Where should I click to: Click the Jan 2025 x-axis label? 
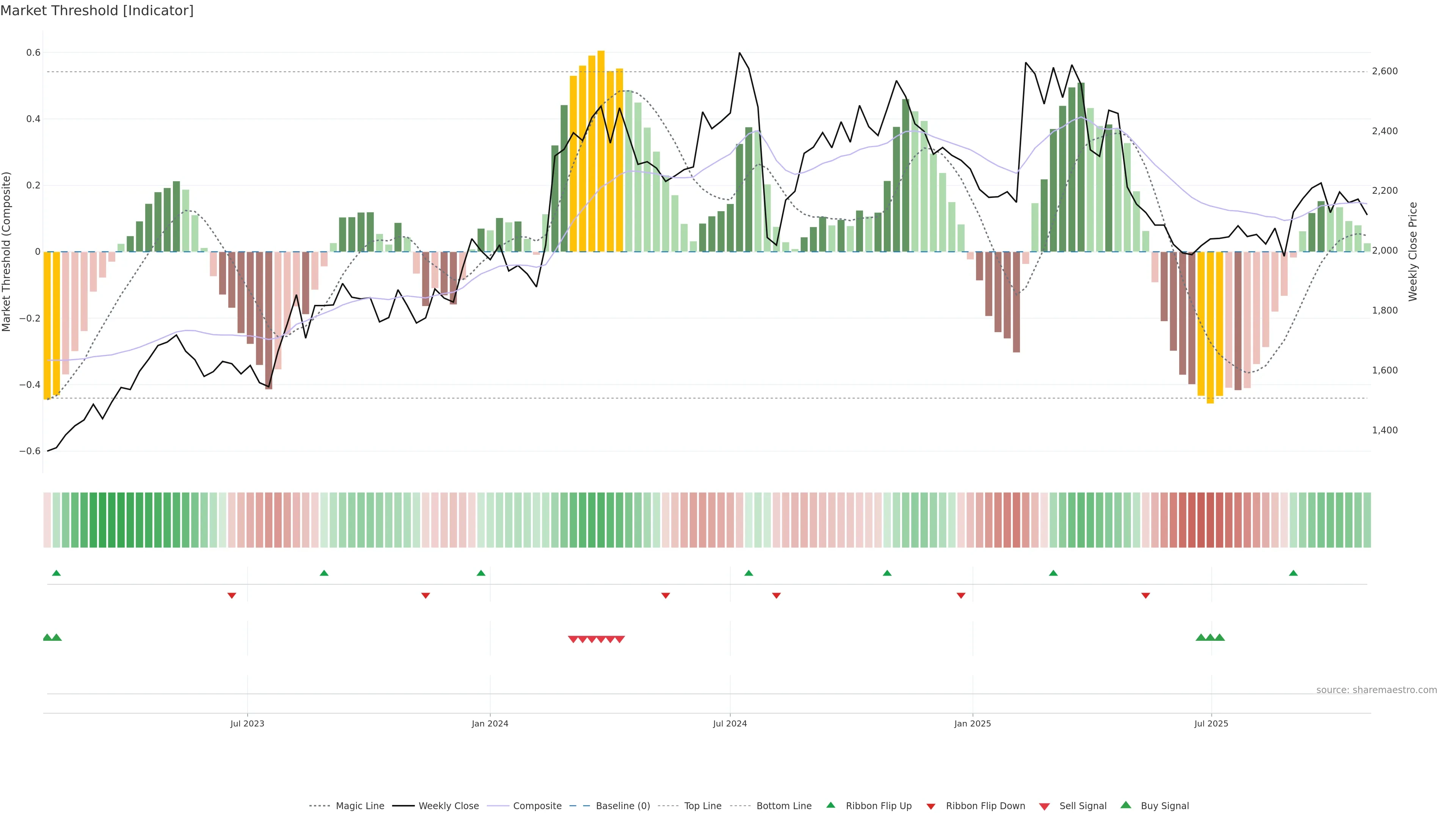click(972, 723)
